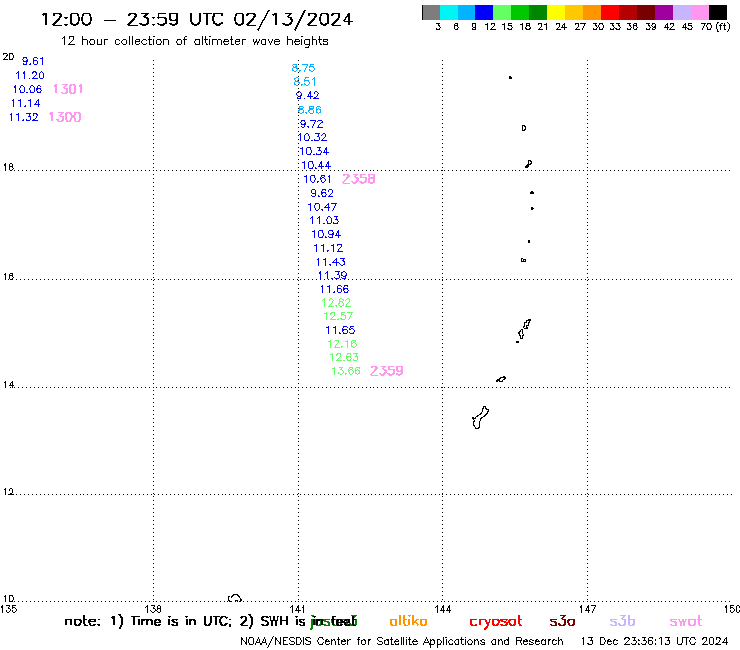Select the wave height value 11.14

(25, 103)
